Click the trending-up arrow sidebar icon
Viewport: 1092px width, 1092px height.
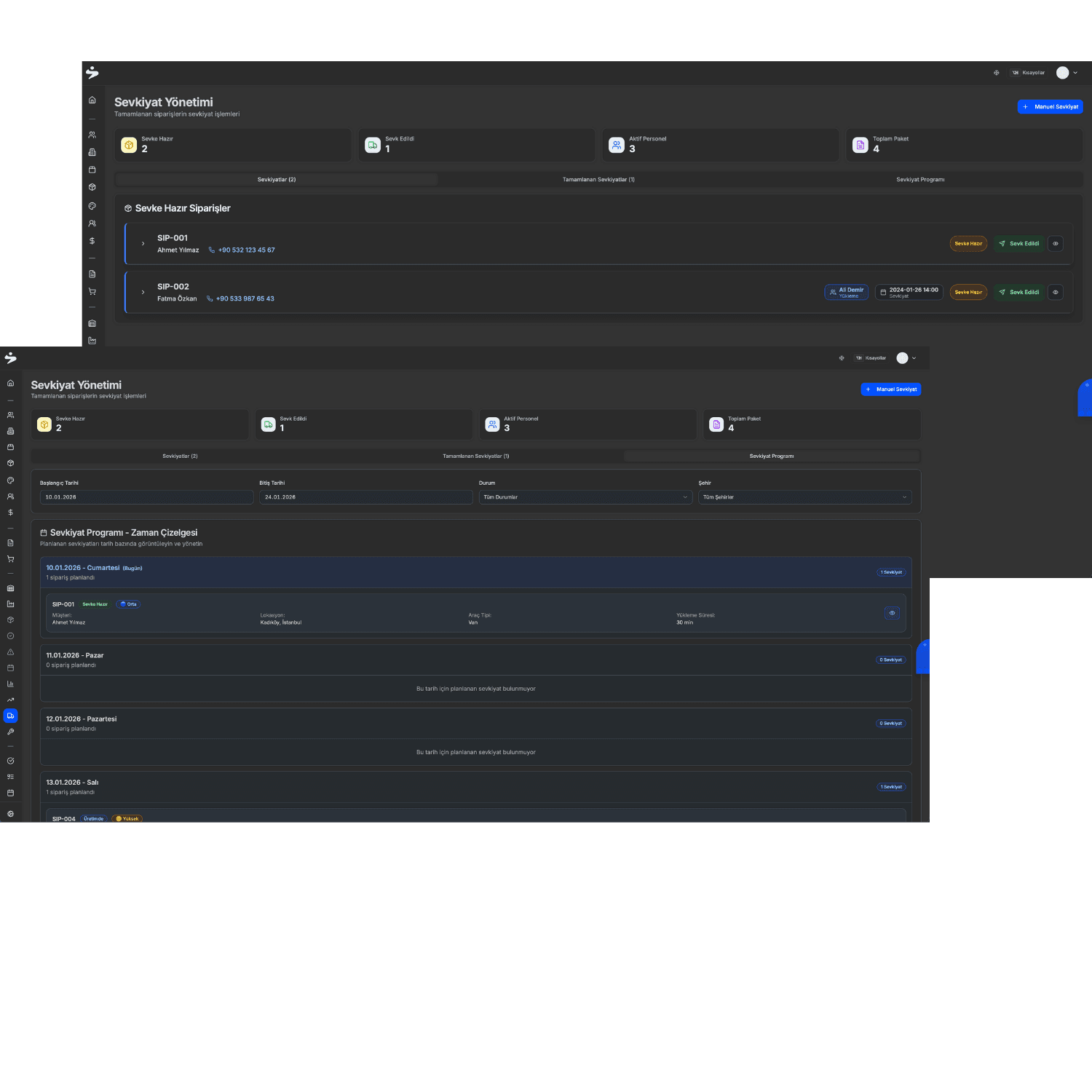point(10,700)
